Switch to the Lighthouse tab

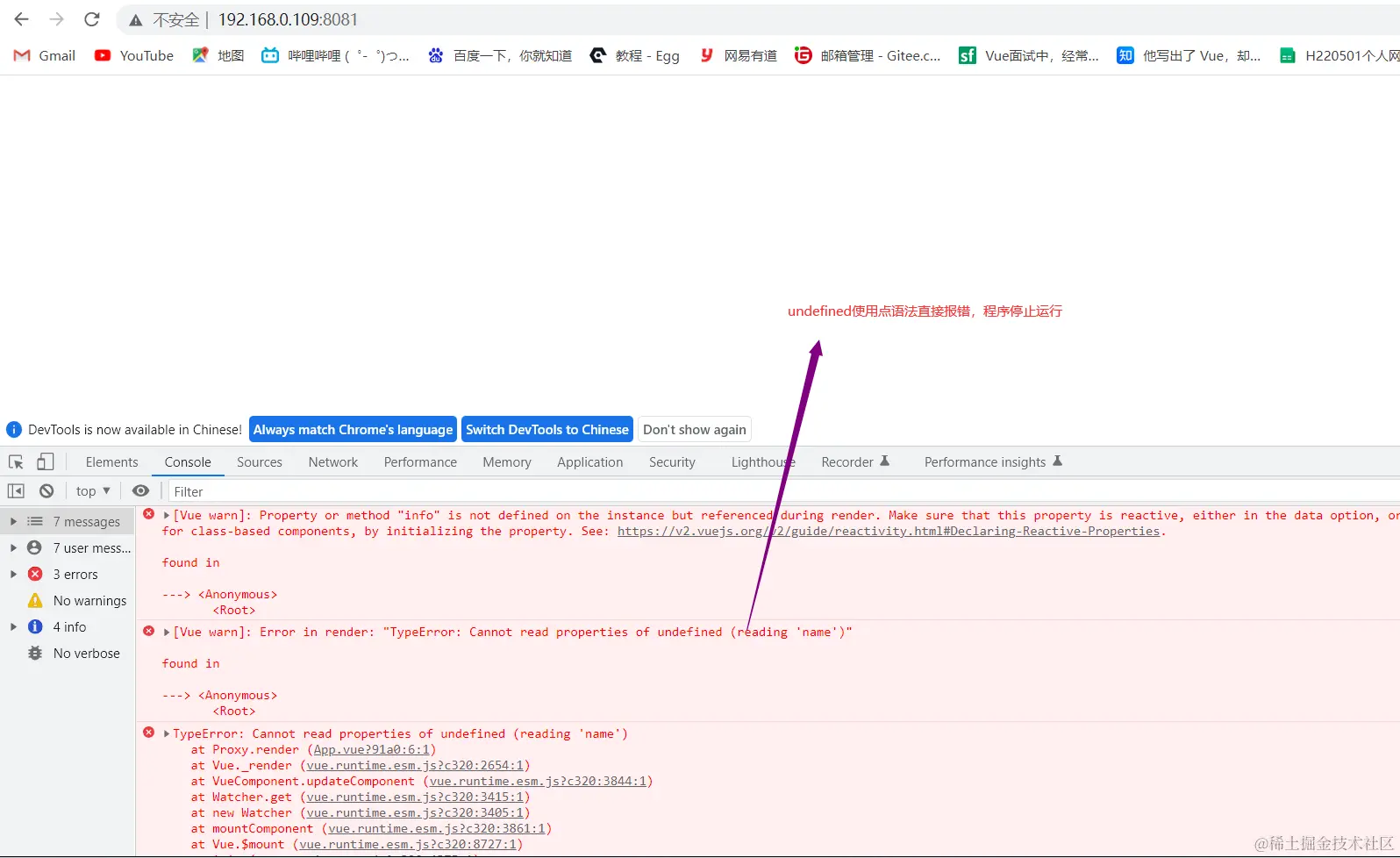(x=763, y=462)
